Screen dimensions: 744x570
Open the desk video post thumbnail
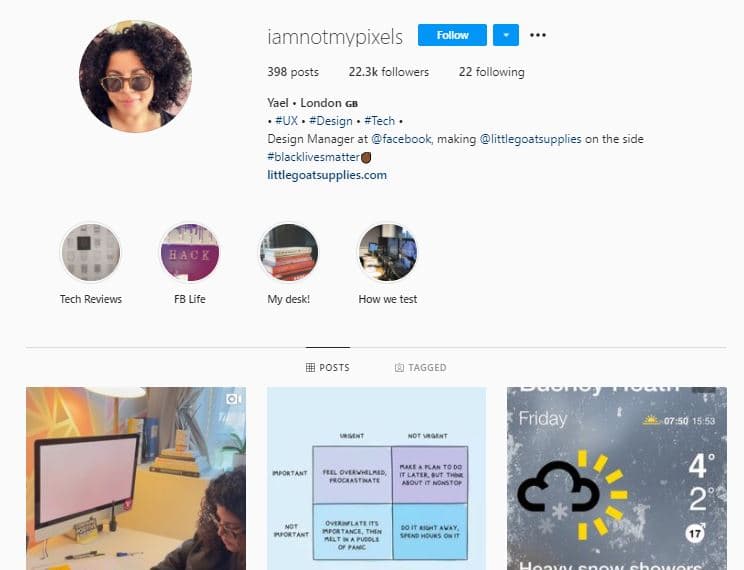(x=136, y=478)
